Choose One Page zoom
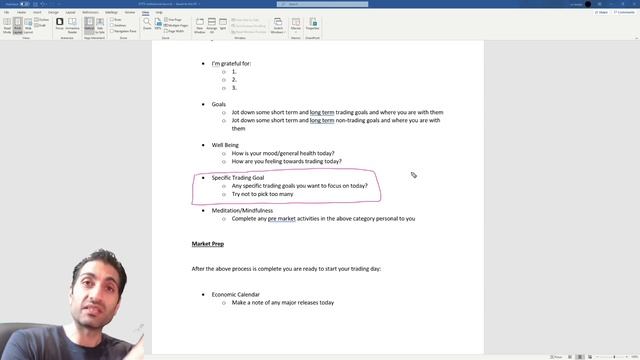The height and width of the screenshot is (360, 640). tap(173, 20)
